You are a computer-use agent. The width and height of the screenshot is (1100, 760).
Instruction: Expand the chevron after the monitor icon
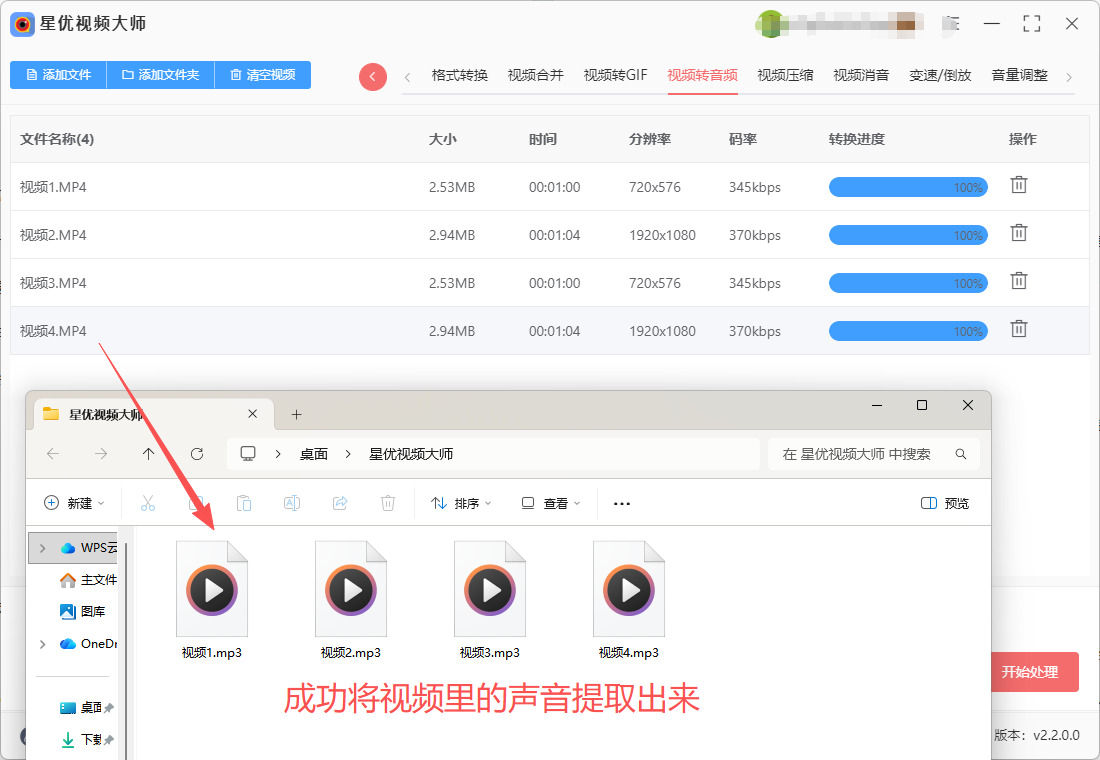pos(279,454)
